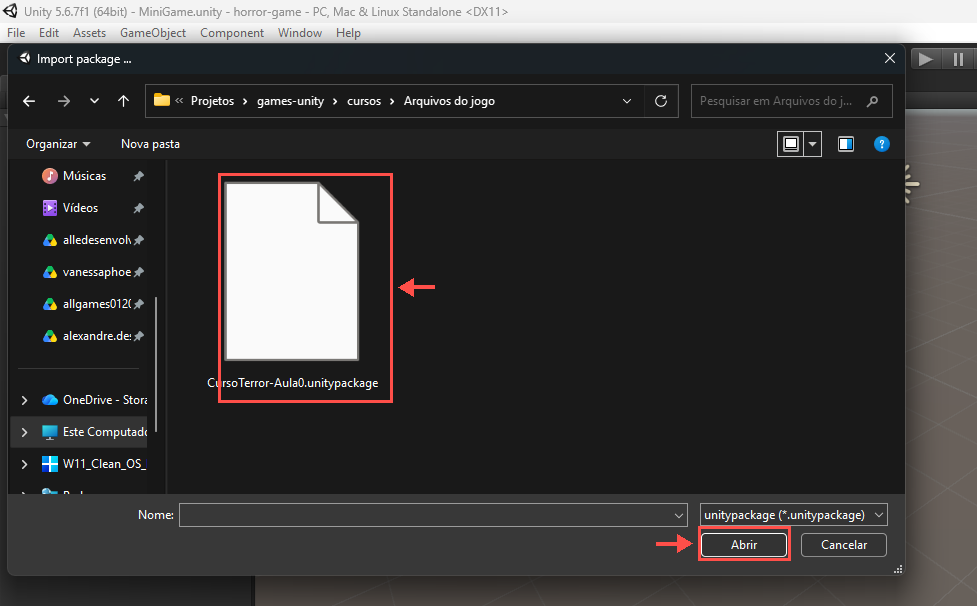Expand the W11_Clean_OS drive node
This screenshot has width=977, height=606.
(x=24, y=464)
